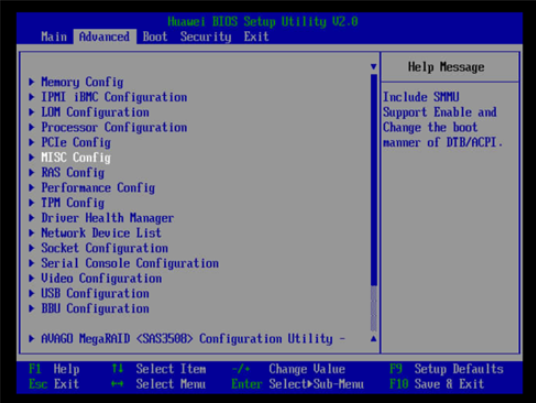Open IPMI iBMC Configuration submenu
Image resolution: width=536 pixels, height=404 pixels.
point(114,97)
